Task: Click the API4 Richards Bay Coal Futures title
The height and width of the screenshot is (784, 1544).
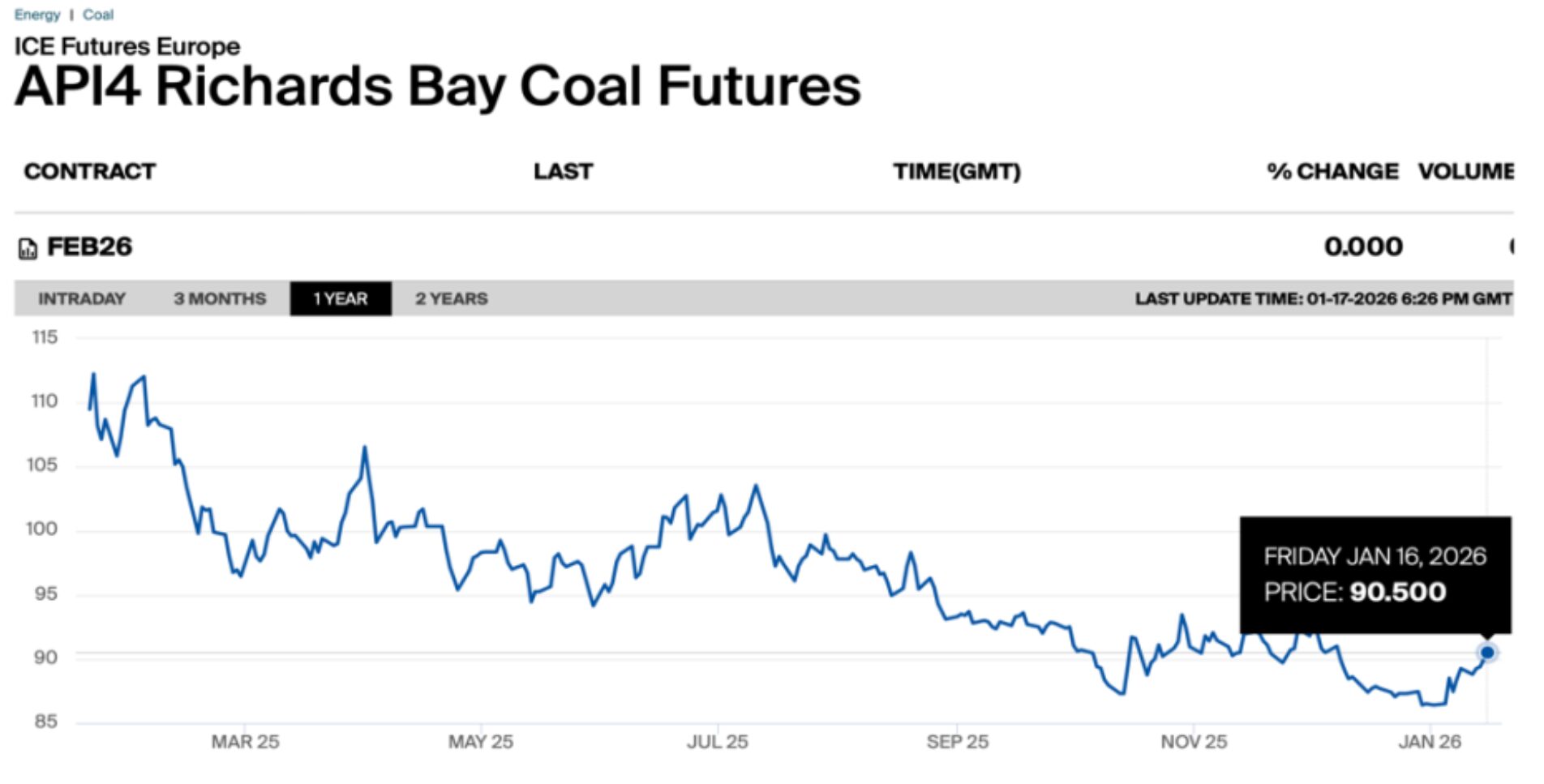Action: (438, 88)
